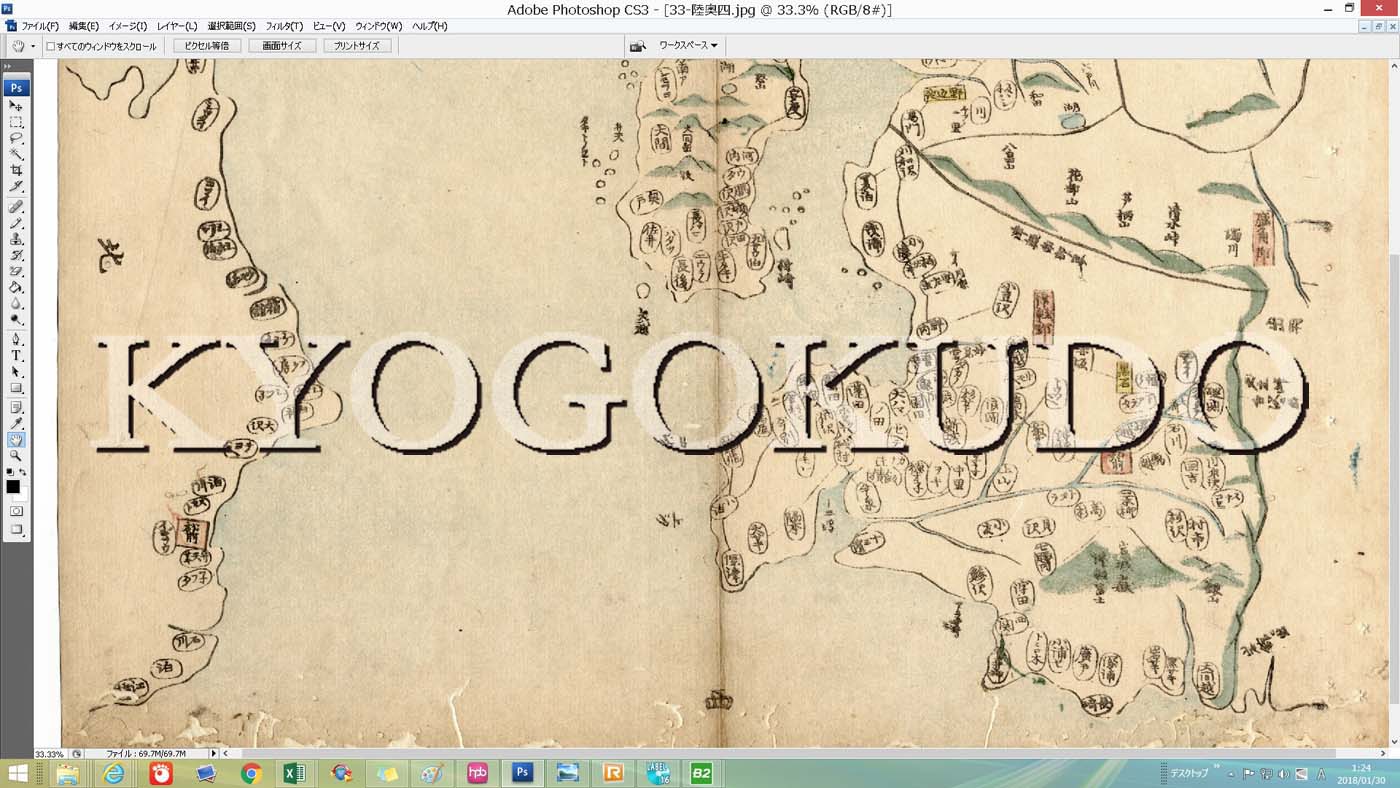The image size is (1400, 788).
Task: Open the レイヤー(L) menu
Action: coord(177,26)
